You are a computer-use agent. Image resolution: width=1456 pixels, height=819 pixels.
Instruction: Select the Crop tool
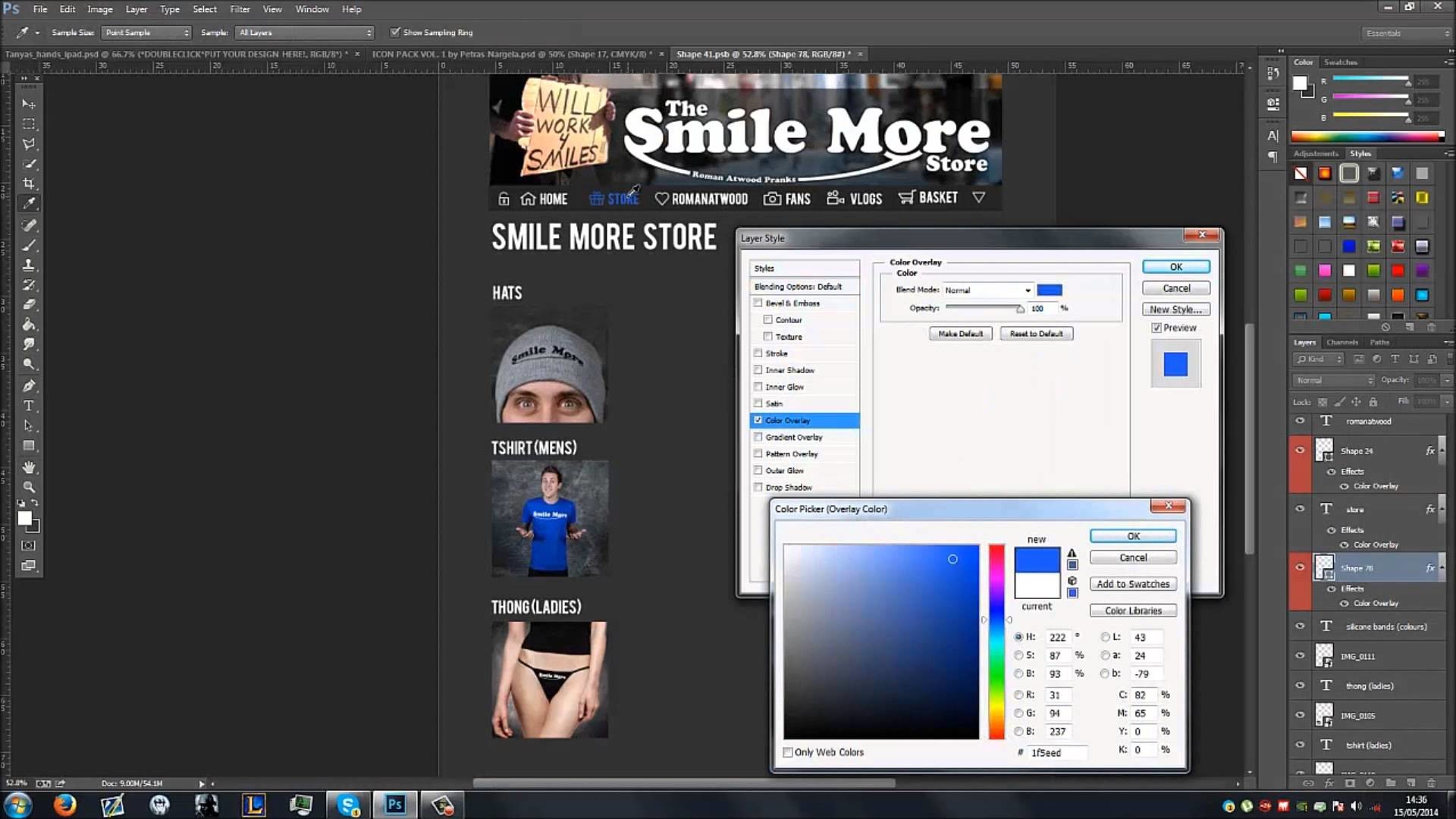tap(28, 184)
